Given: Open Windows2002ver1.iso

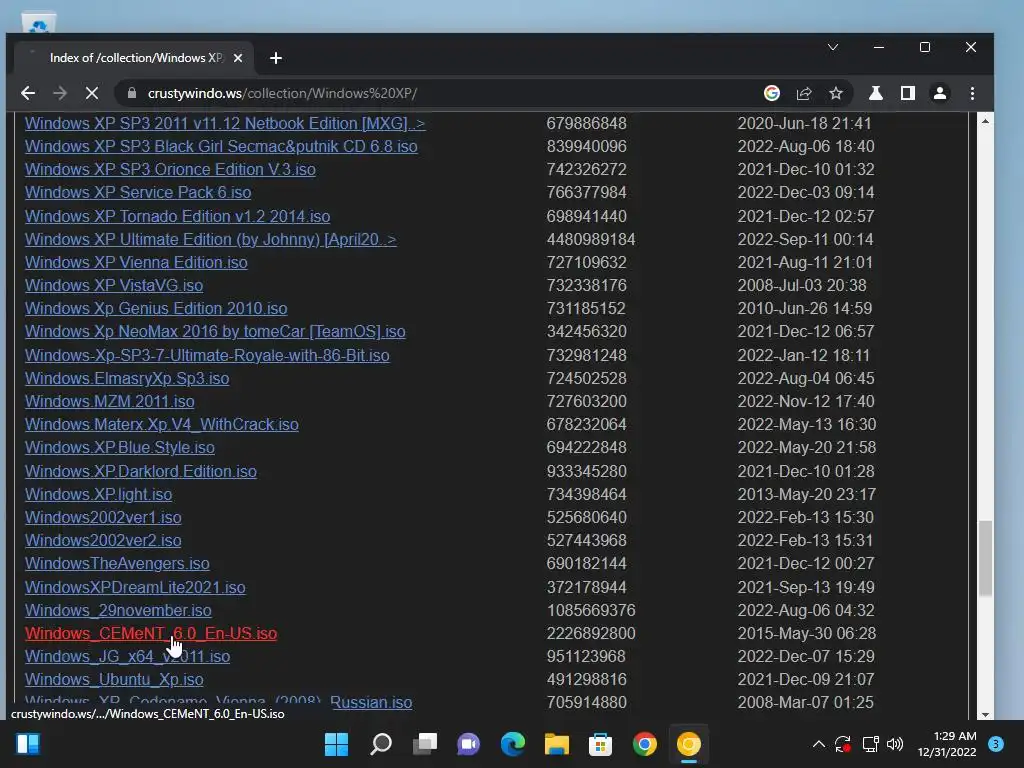Looking at the screenshot, I should pos(103,517).
